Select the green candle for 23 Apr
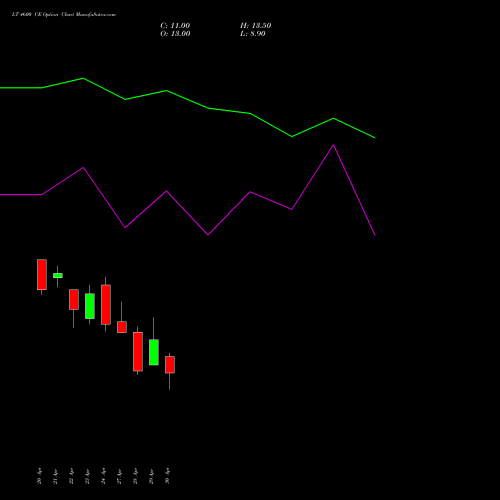 click(x=90, y=306)
